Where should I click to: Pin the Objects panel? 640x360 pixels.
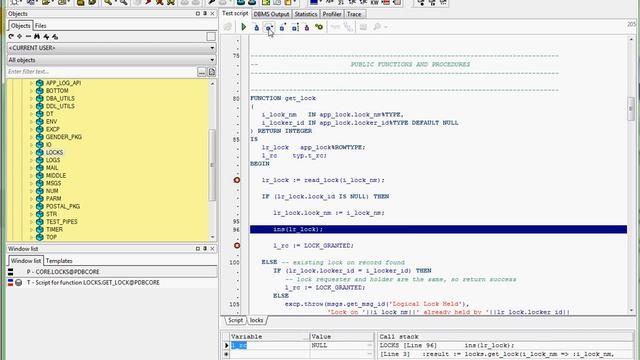(x=205, y=13)
